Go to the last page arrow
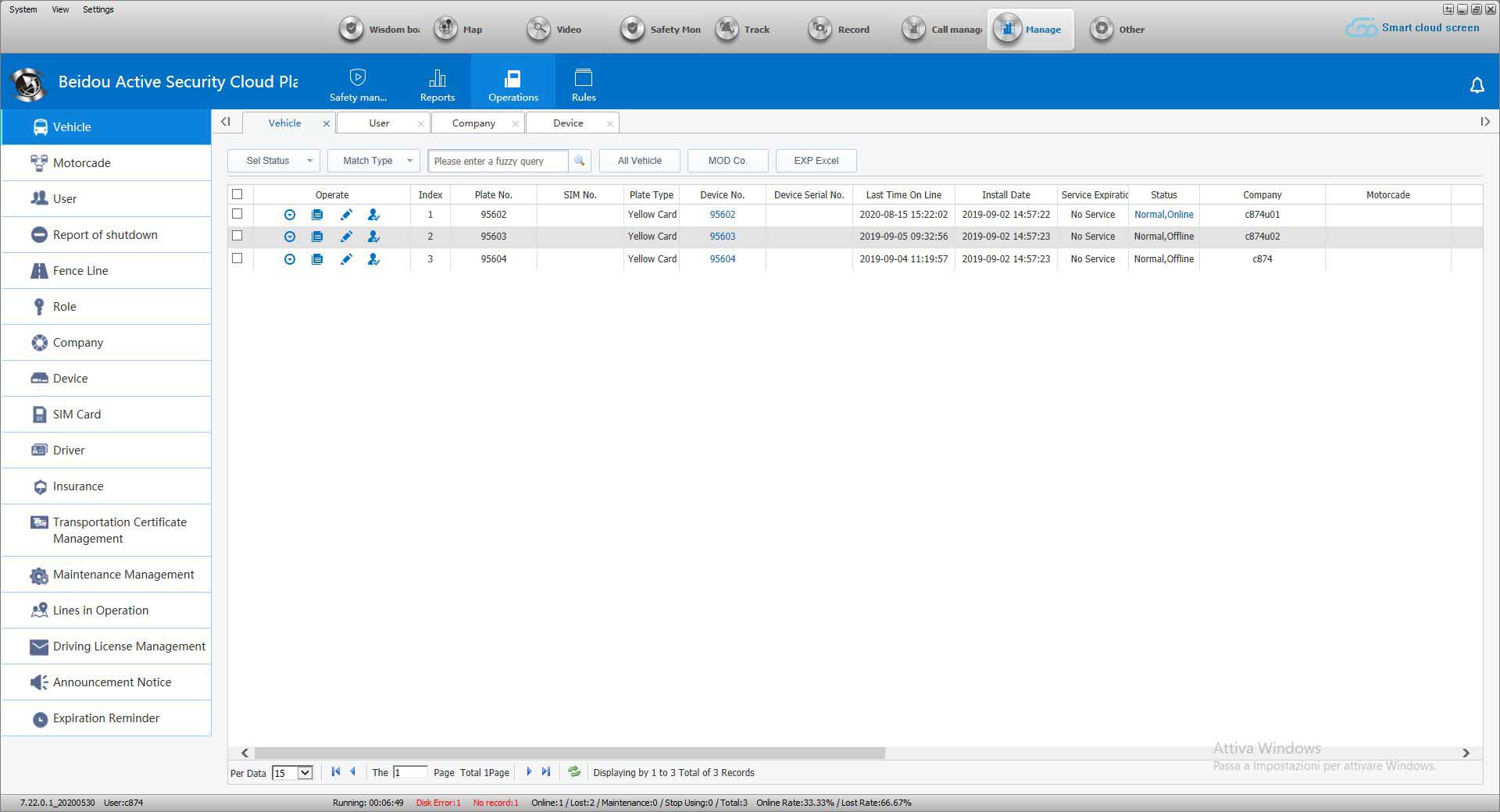The image size is (1500, 812). point(546,772)
